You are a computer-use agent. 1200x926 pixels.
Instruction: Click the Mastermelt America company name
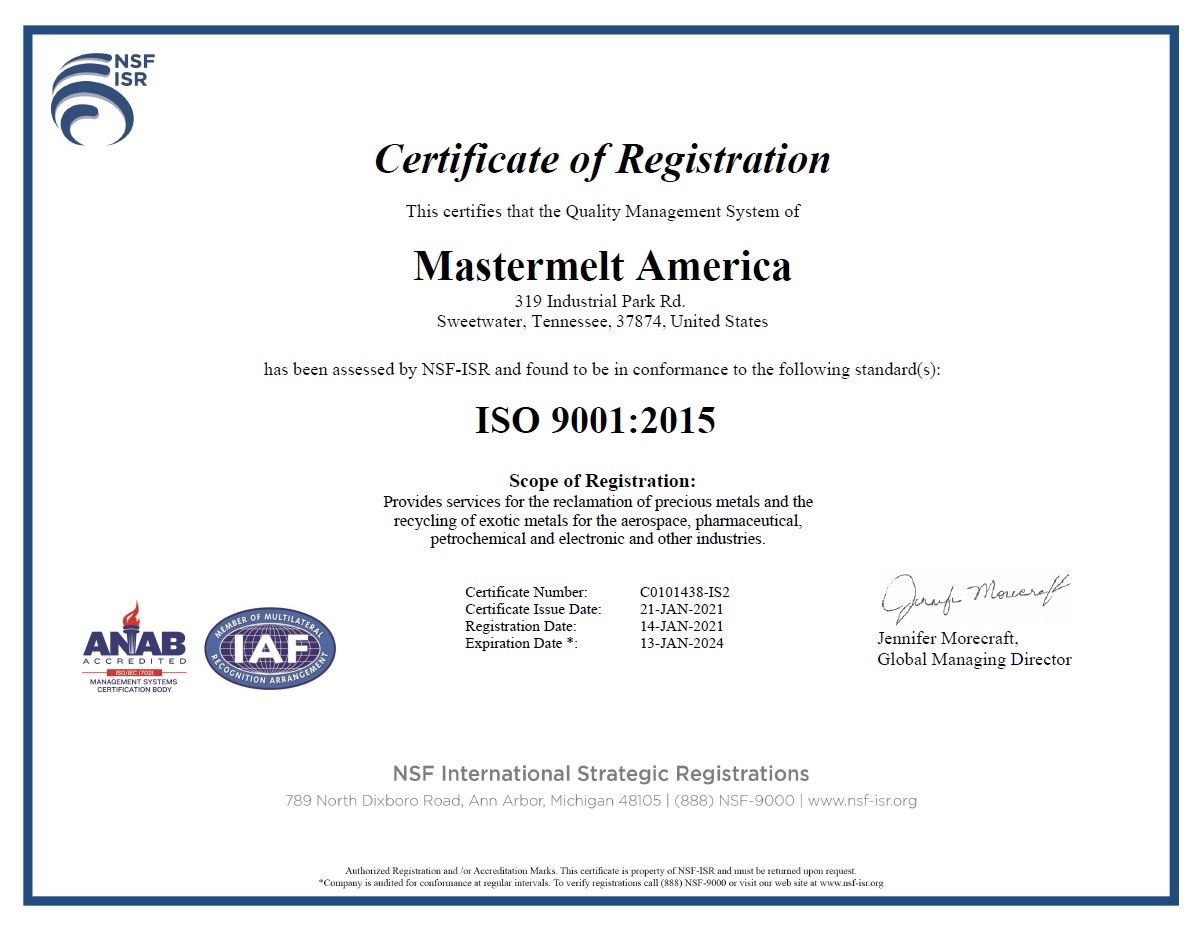tap(602, 266)
